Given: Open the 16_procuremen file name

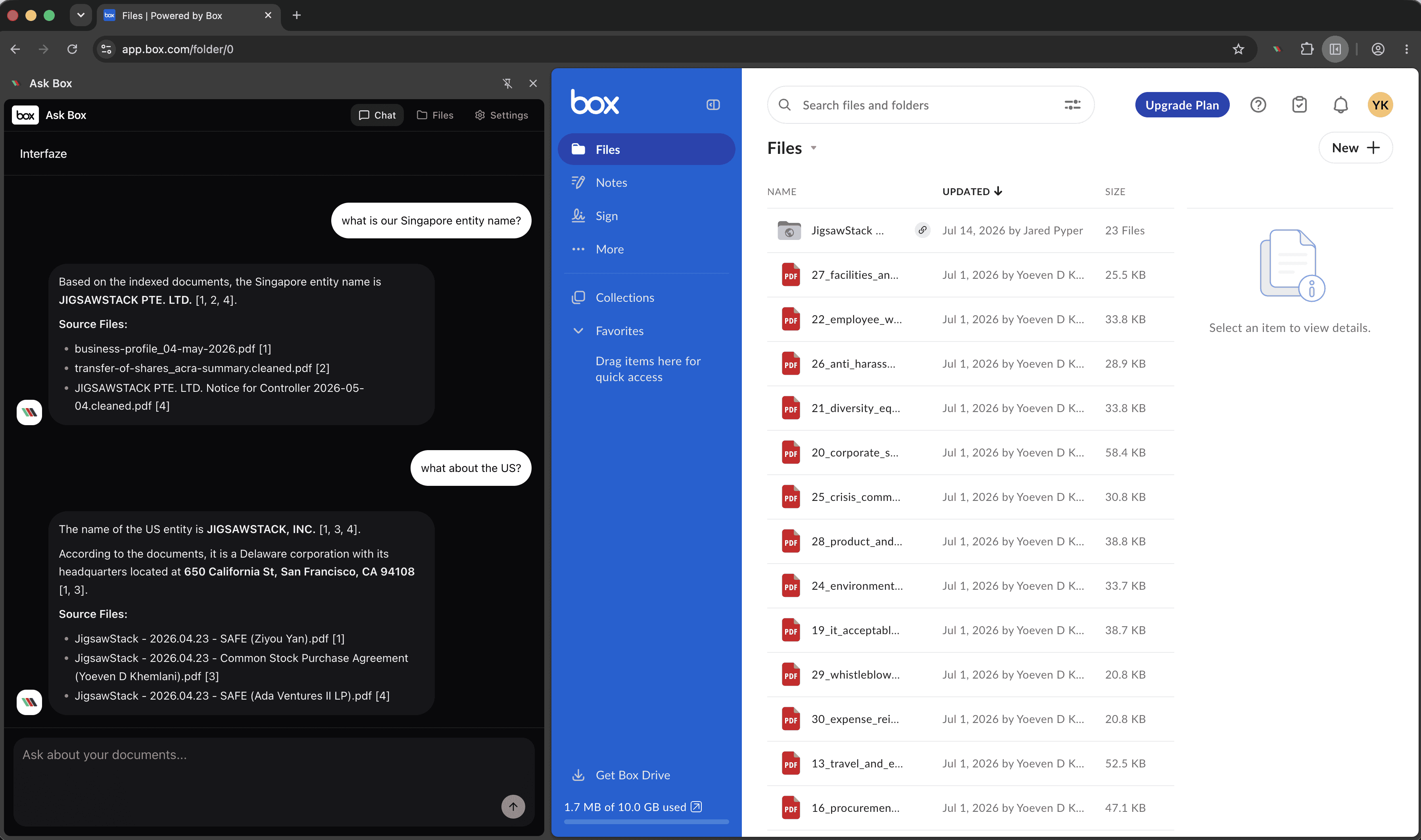Looking at the screenshot, I should (855, 808).
